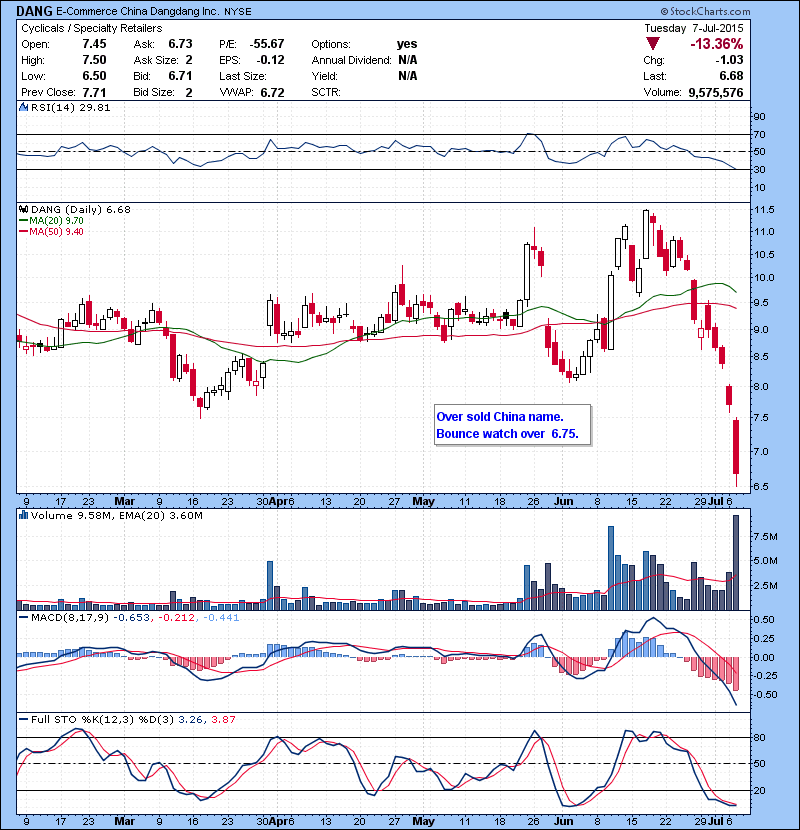Click the tallest volume bar on July 7
The image size is (800, 830).
tap(736, 562)
